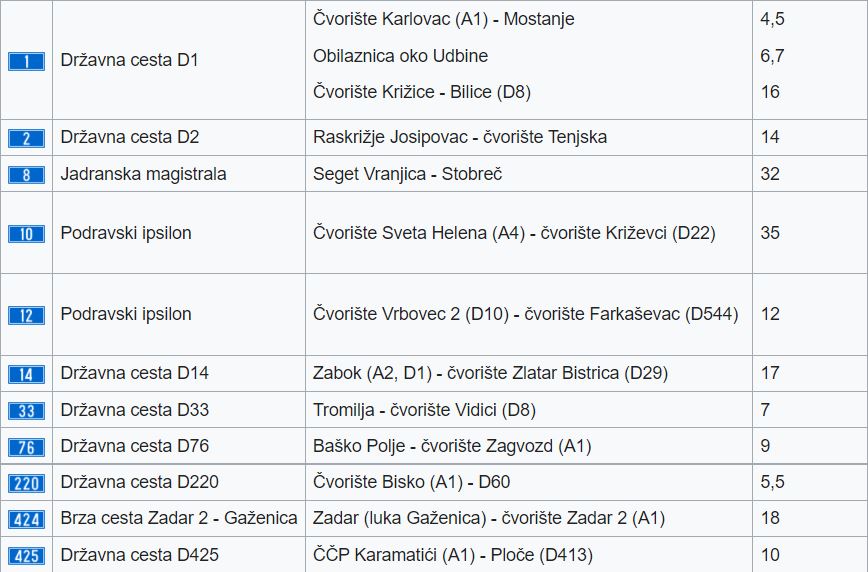Click Brza cesta Zadar 2 - Gaženica
The image size is (868, 572).
[179, 518]
